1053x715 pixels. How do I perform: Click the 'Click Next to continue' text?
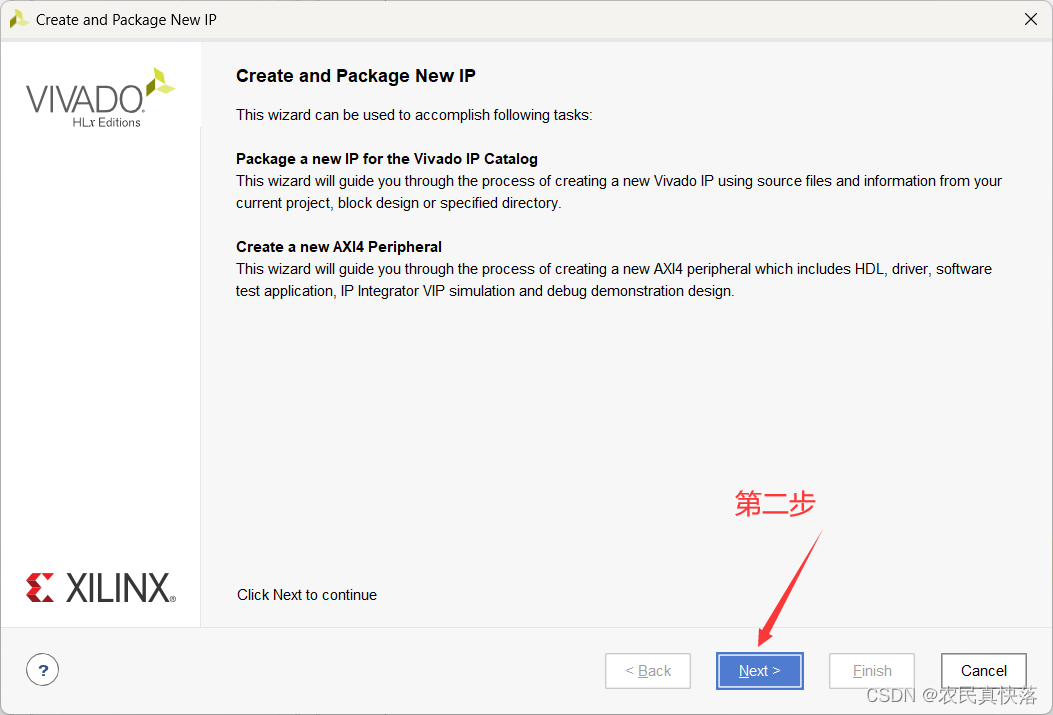pyautogui.click(x=306, y=595)
